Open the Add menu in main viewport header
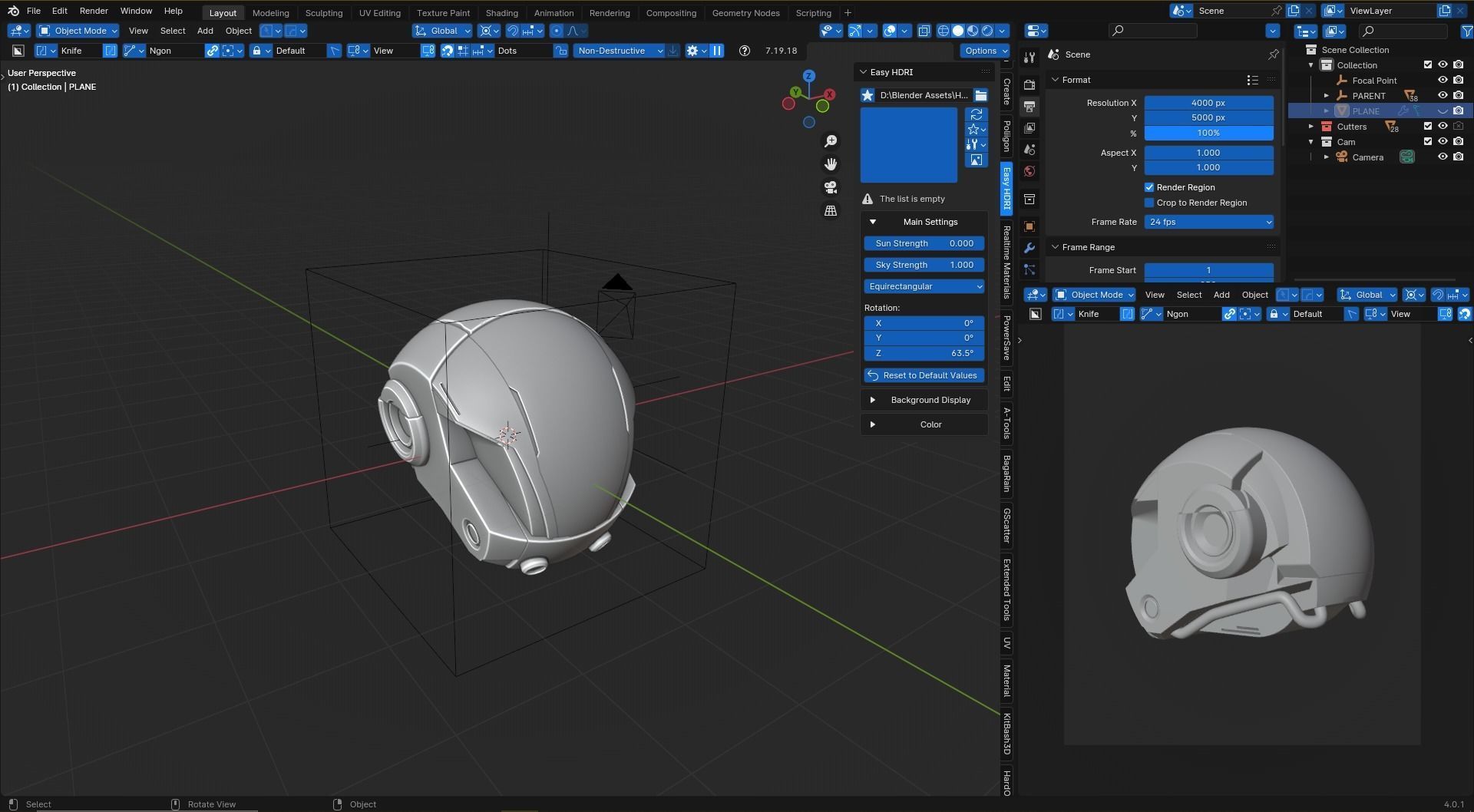This screenshot has height=812, width=1474. (205, 31)
